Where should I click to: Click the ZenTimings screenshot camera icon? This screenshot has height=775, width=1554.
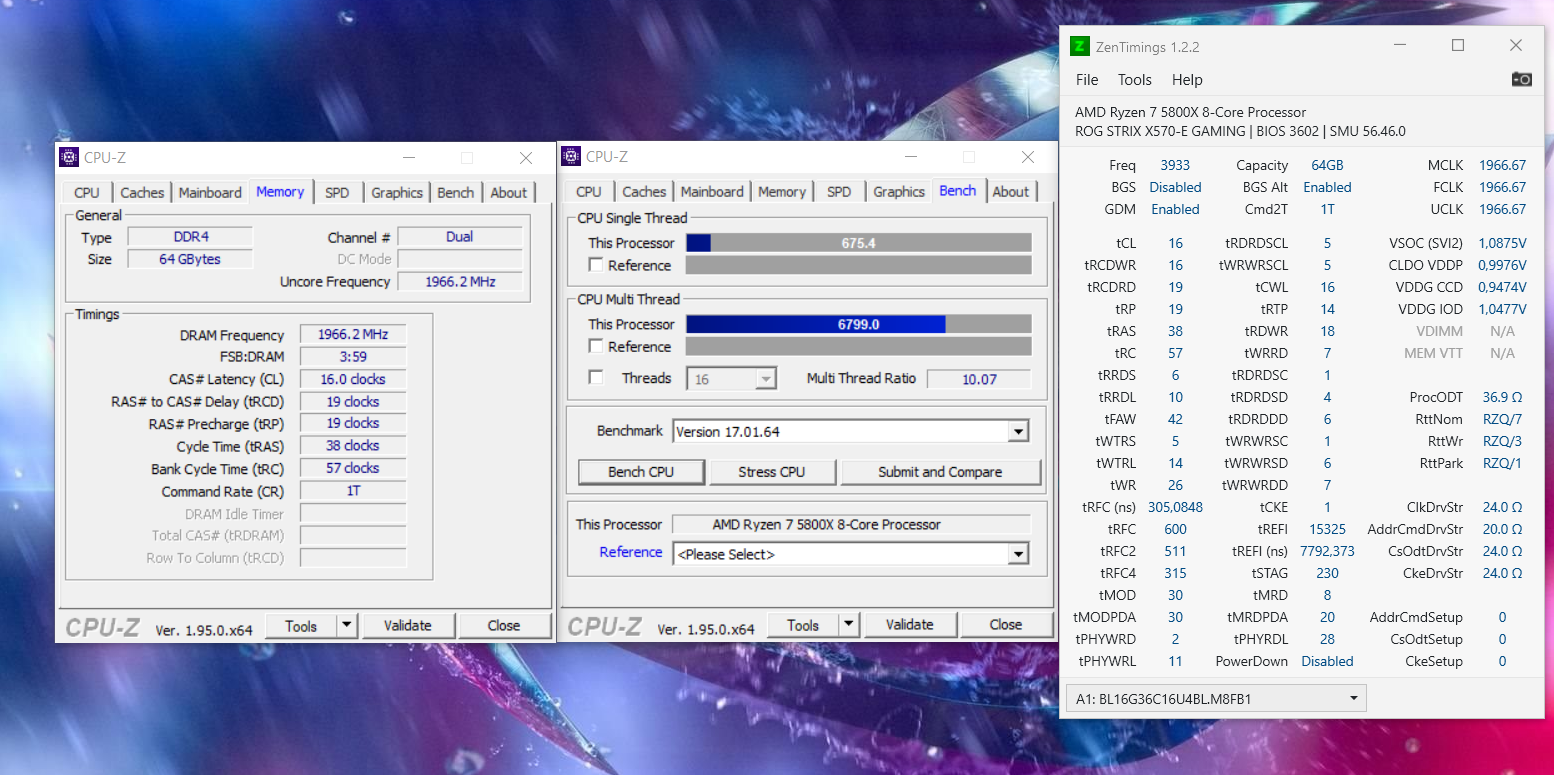point(1521,79)
